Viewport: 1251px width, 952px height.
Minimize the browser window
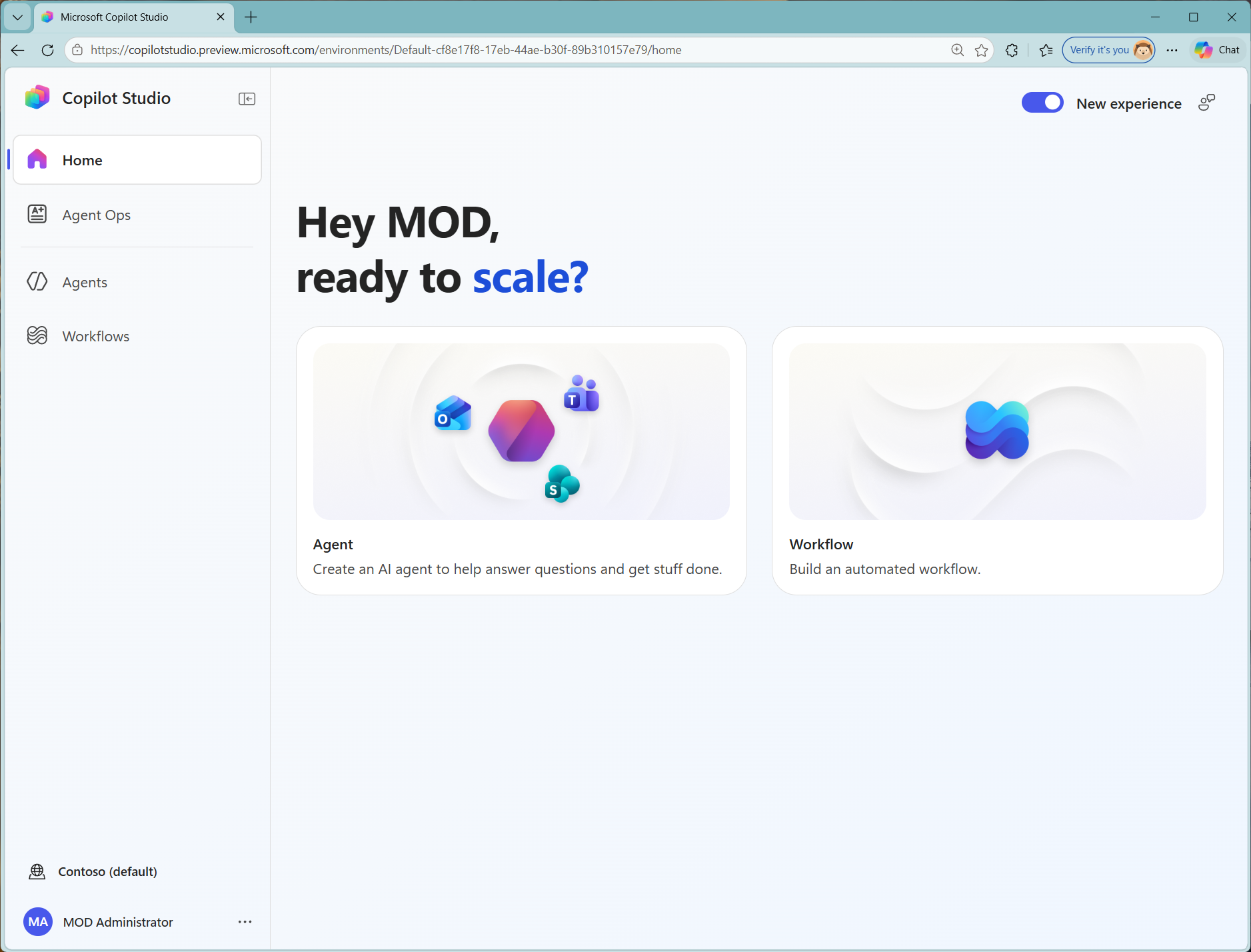pyautogui.click(x=1156, y=17)
